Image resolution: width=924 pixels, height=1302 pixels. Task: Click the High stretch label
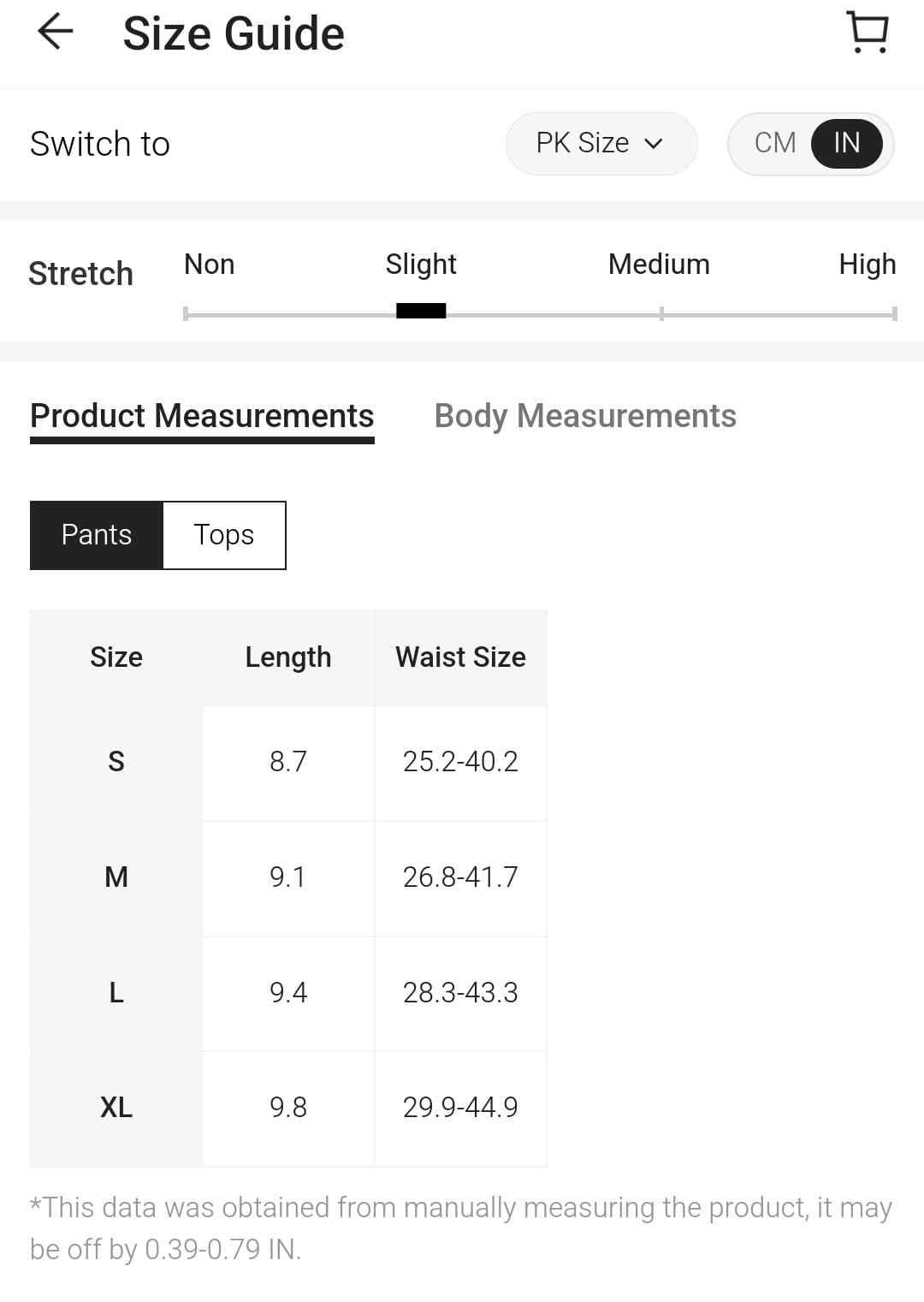(x=867, y=265)
